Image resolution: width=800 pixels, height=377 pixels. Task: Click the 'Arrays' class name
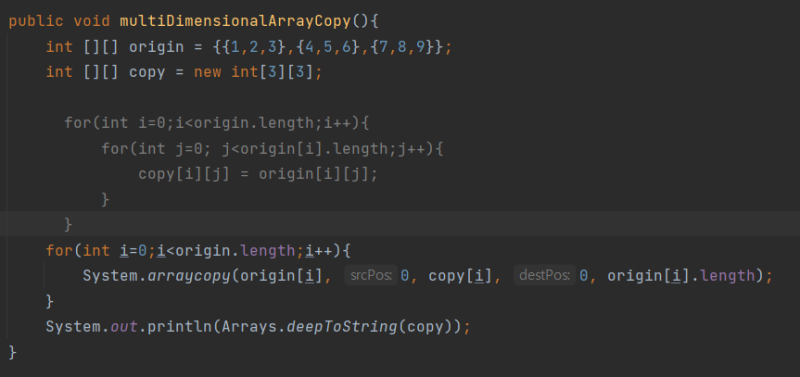pos(249,327)
